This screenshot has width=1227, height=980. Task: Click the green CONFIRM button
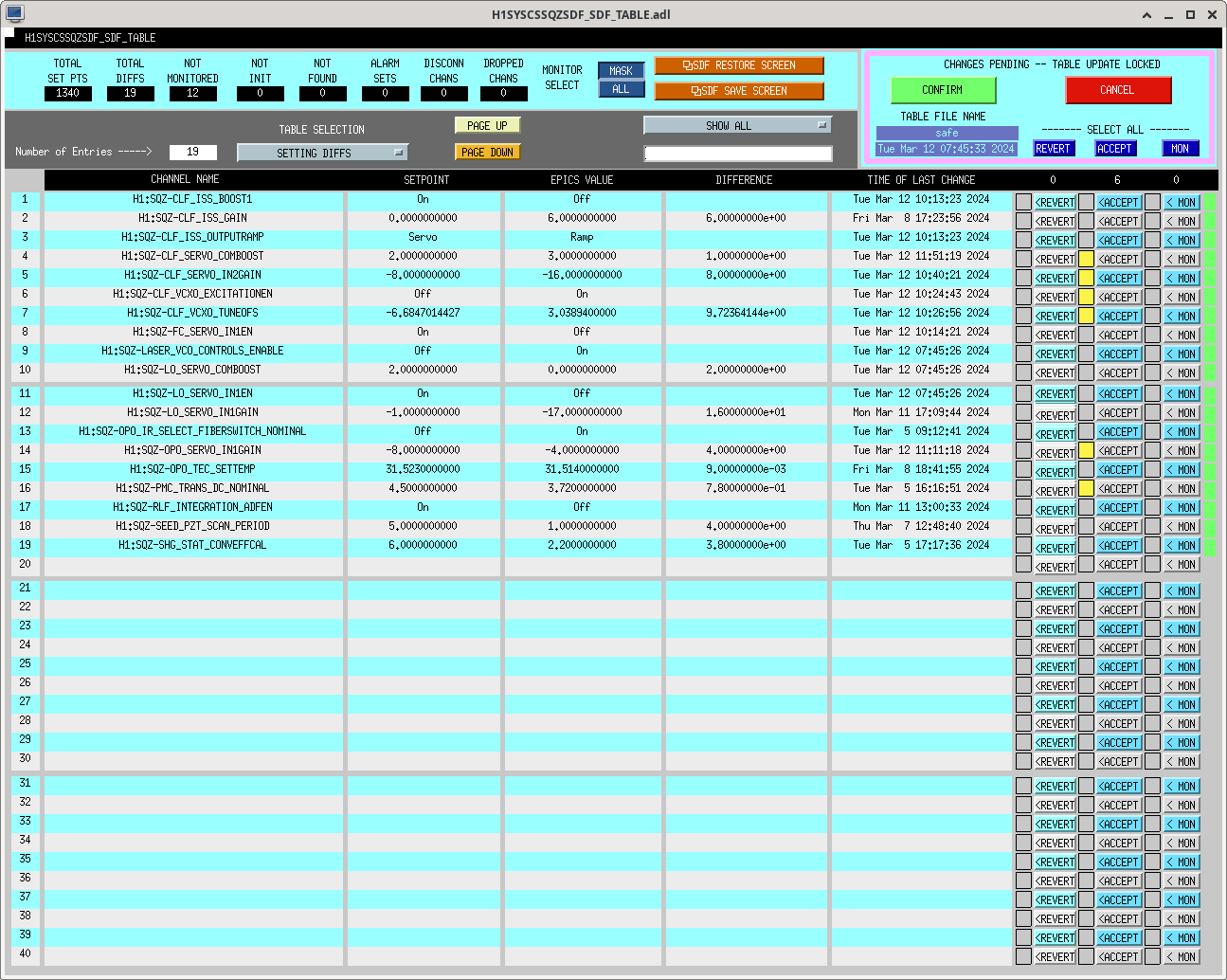[x=943, y=90]
